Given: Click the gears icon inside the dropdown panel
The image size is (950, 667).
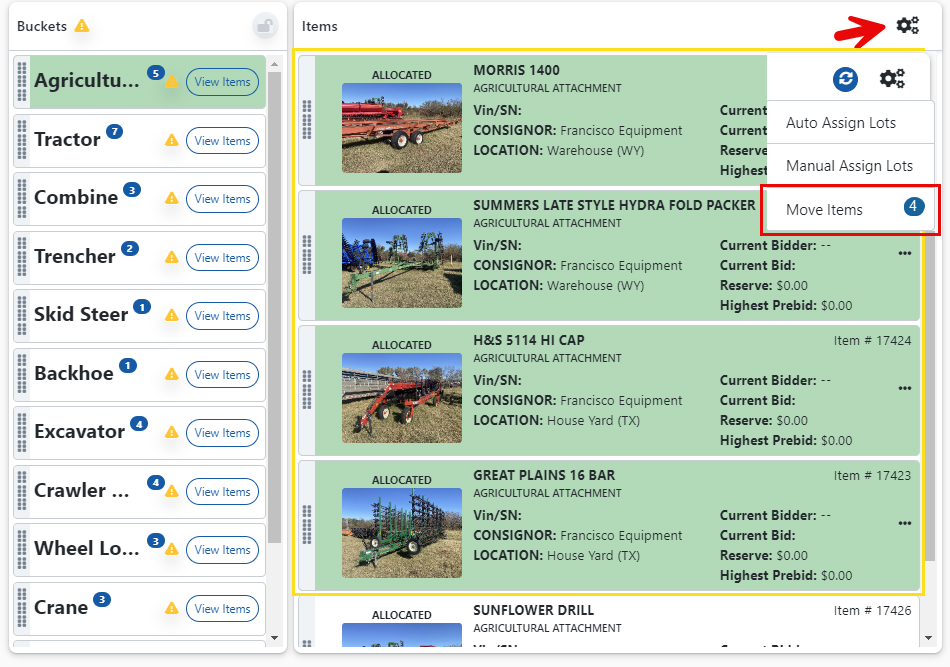Looking at the screenshot, I should pyautogui.click(x=892, y=79).
